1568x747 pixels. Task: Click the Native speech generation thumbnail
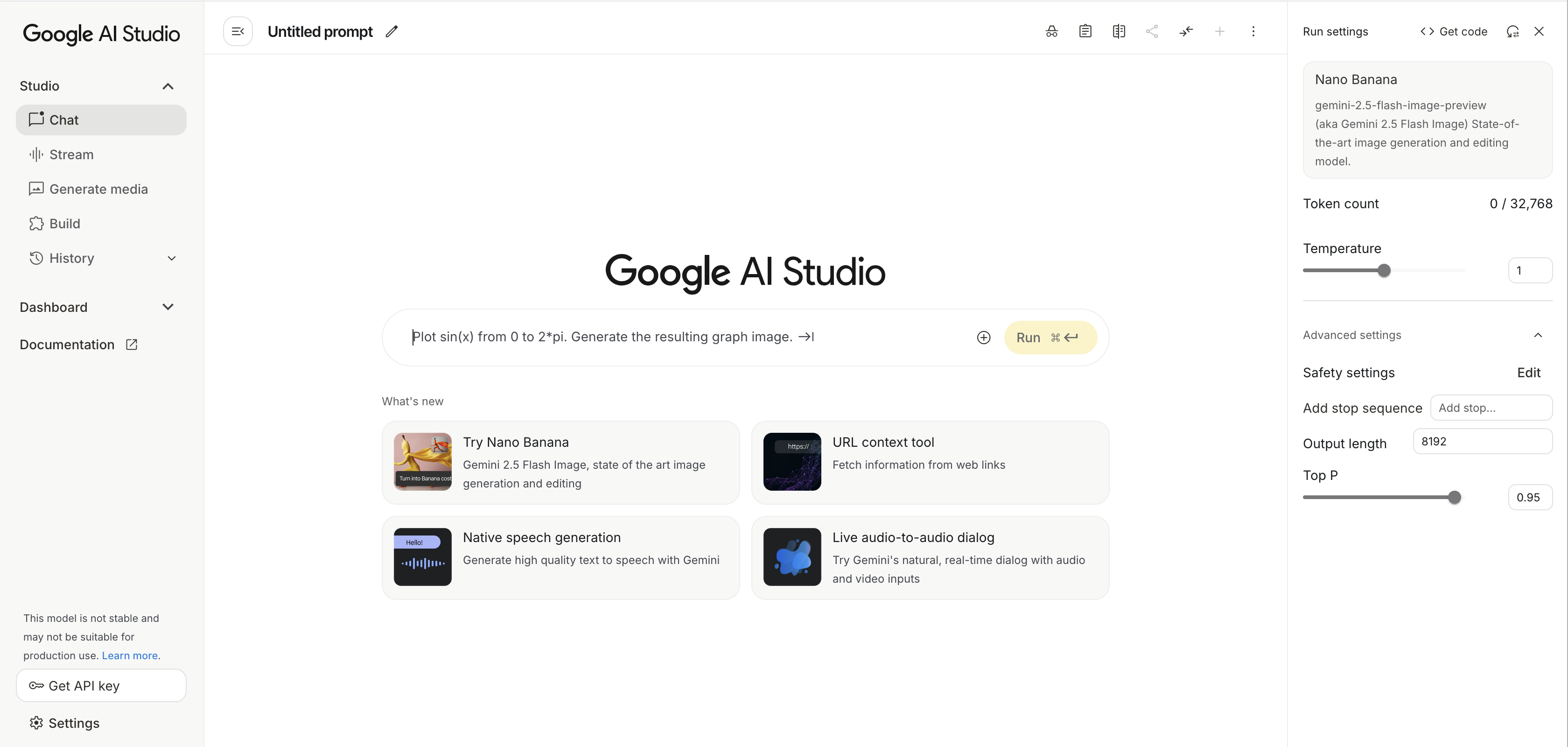422,557
